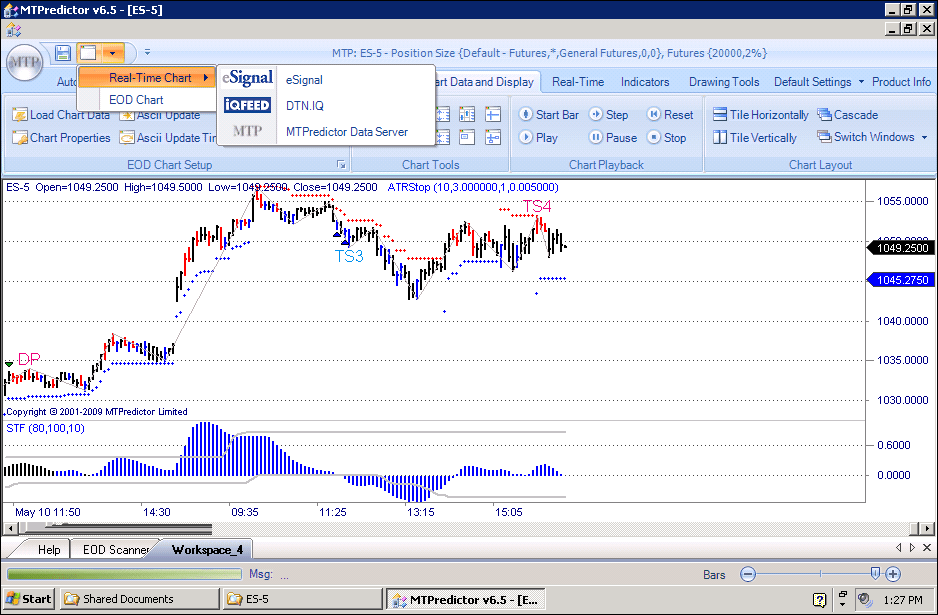The image size is (938, 615).
Task: Click the Bars zoom slider handle
Action: pyautogui.click(x=875, y=574)
